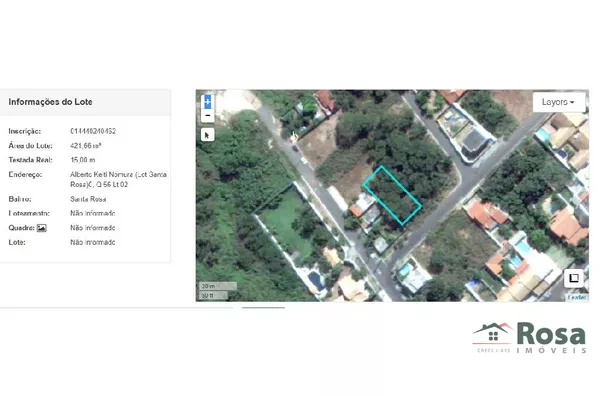Click the Bairro label
Image resolution: width=600 pixels, height=396 pixels.
coord(20,199)
